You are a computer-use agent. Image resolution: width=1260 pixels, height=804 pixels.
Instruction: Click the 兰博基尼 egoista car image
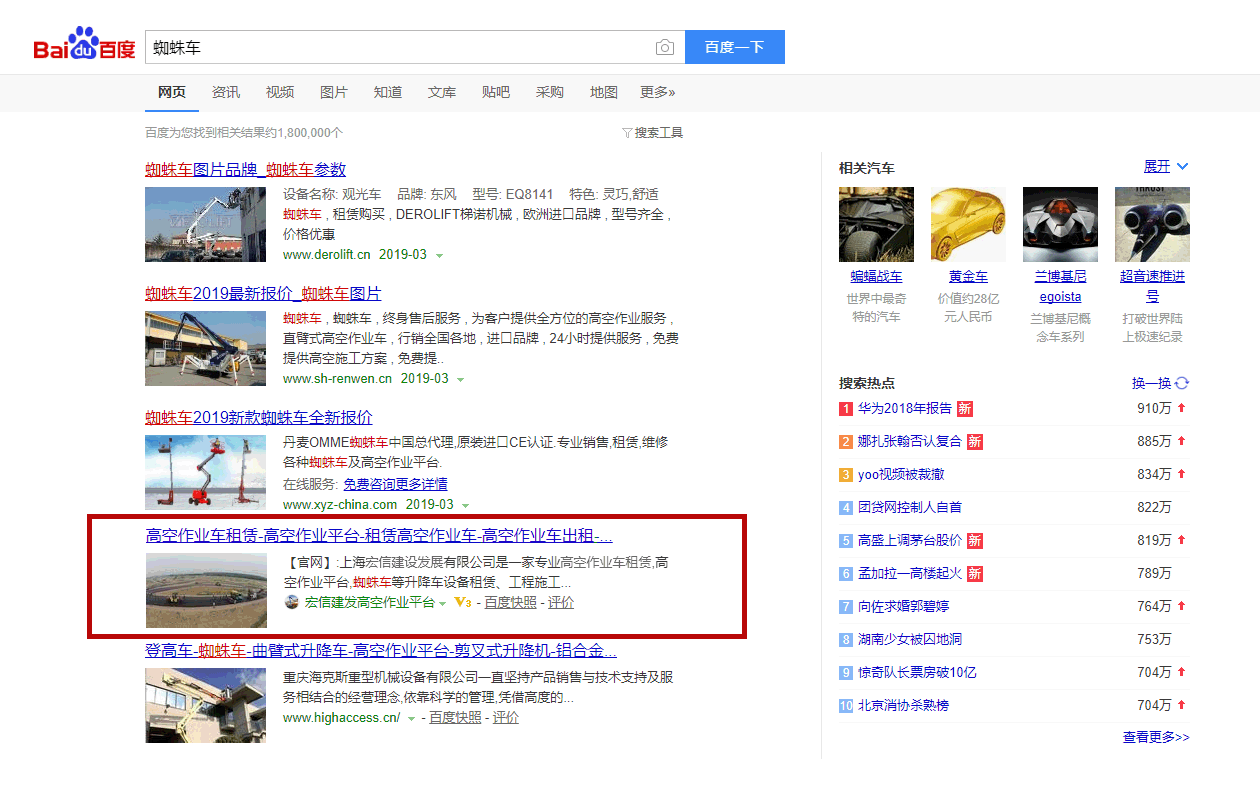point(1060,224)
